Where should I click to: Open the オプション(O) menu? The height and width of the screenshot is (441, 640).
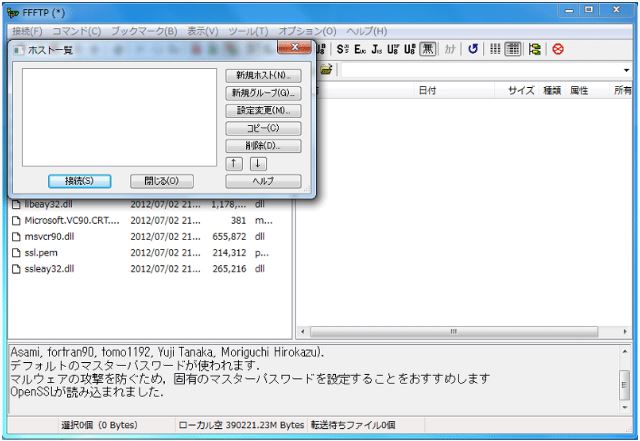click(x=307, y=31)
